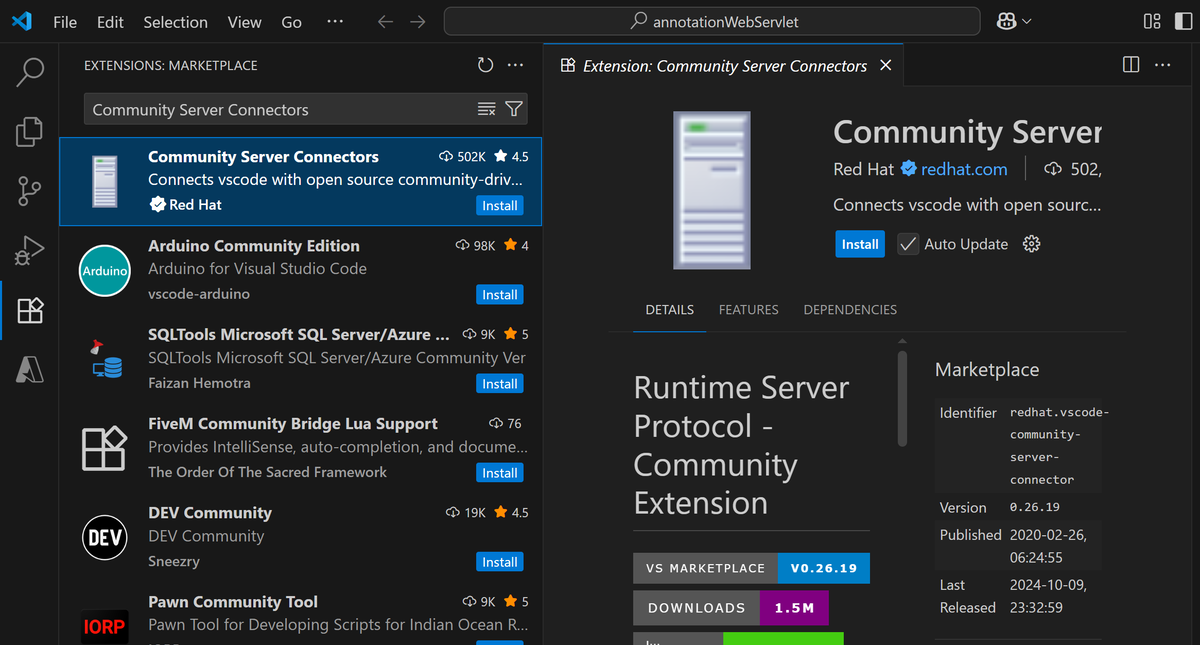Click the SQLTools extension icon
Image resolution: width=1200 pixels, height=645 pixels.
[105, 359]
